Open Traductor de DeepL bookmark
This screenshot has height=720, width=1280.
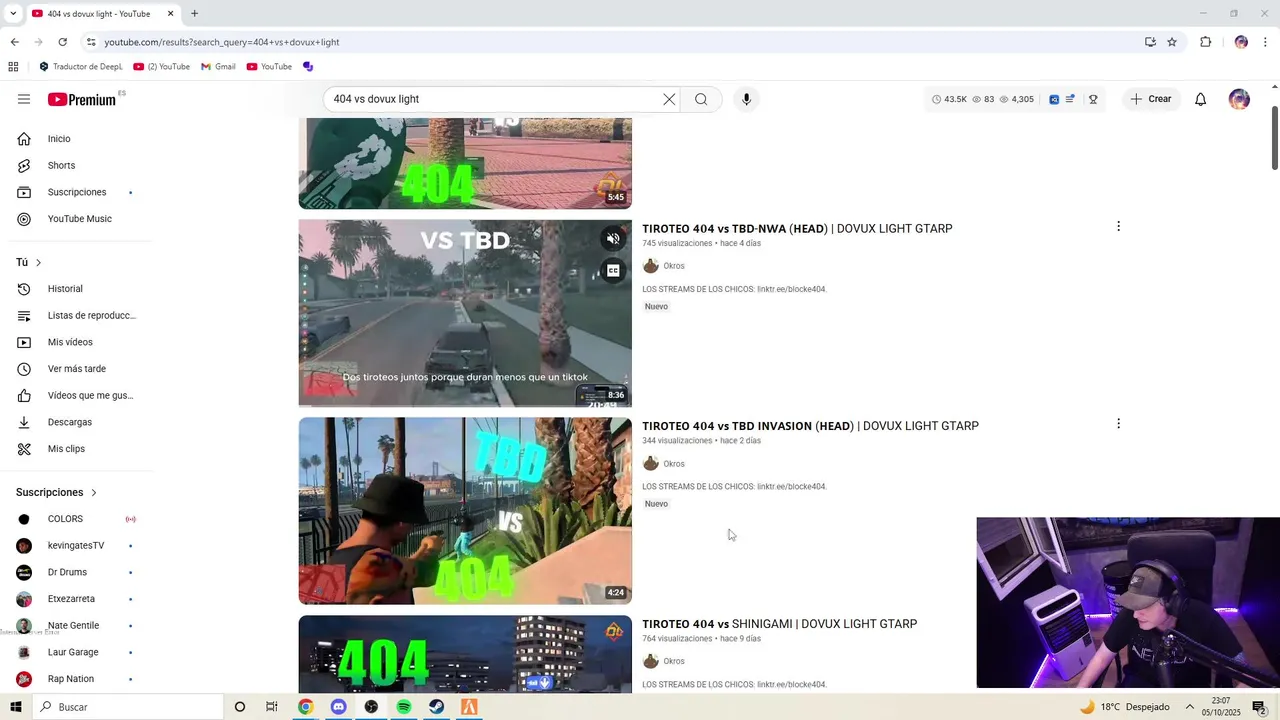pos(80,67)
